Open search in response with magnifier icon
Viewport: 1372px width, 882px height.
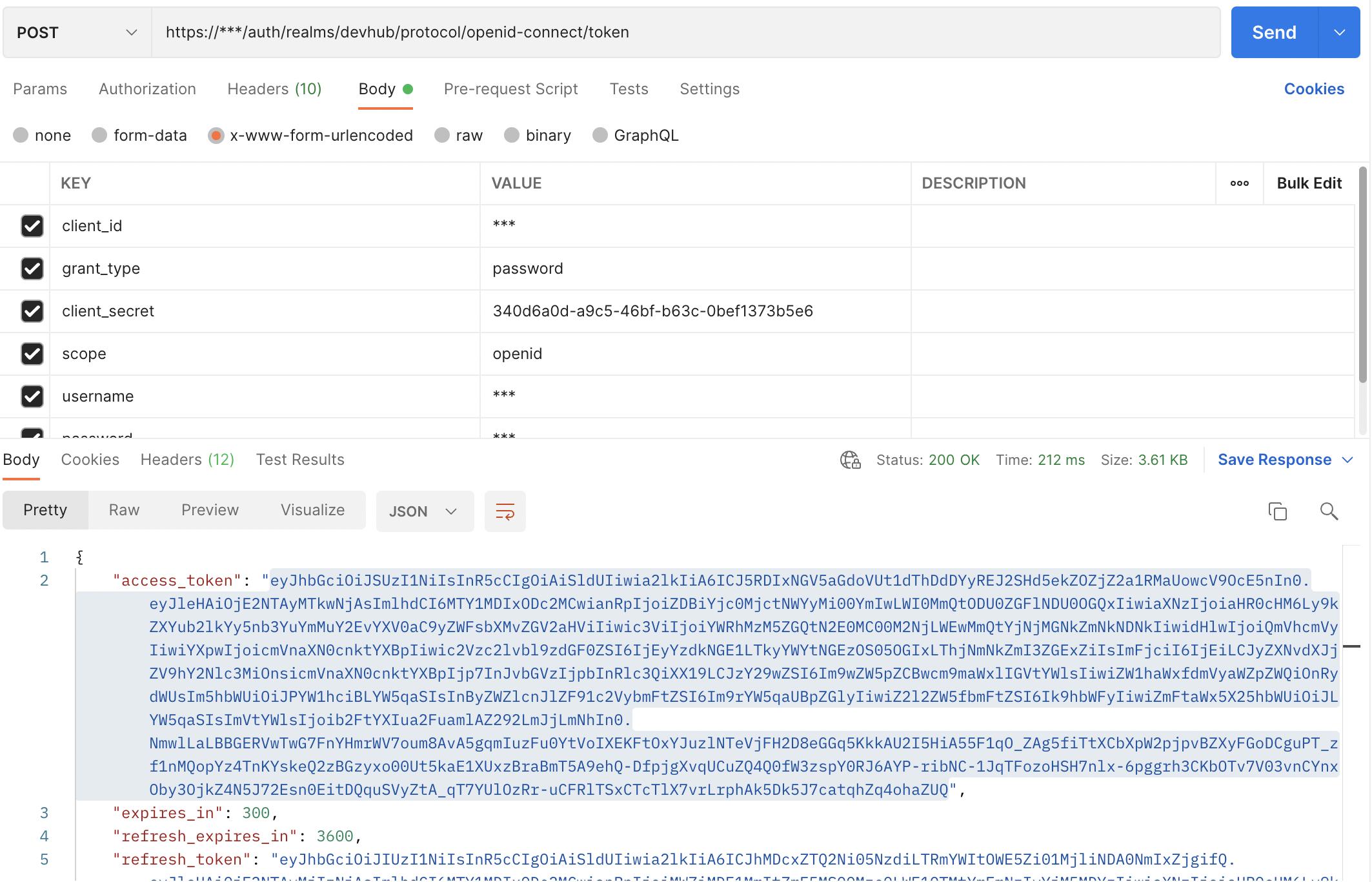pyautogui.click(x=1329, y=511)
